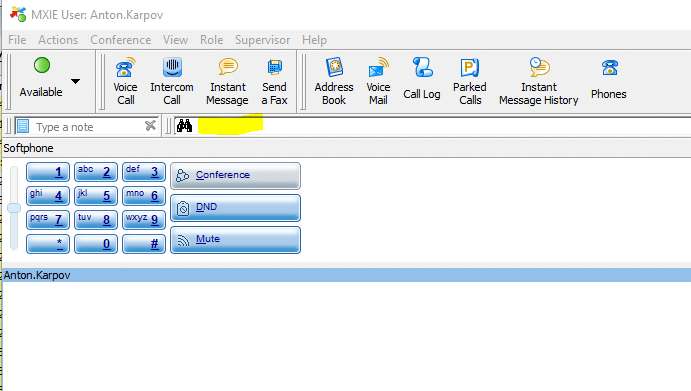The image size is (691, 391).
Task: Toggle the Mute softphone button
Action: pos(235,240)
